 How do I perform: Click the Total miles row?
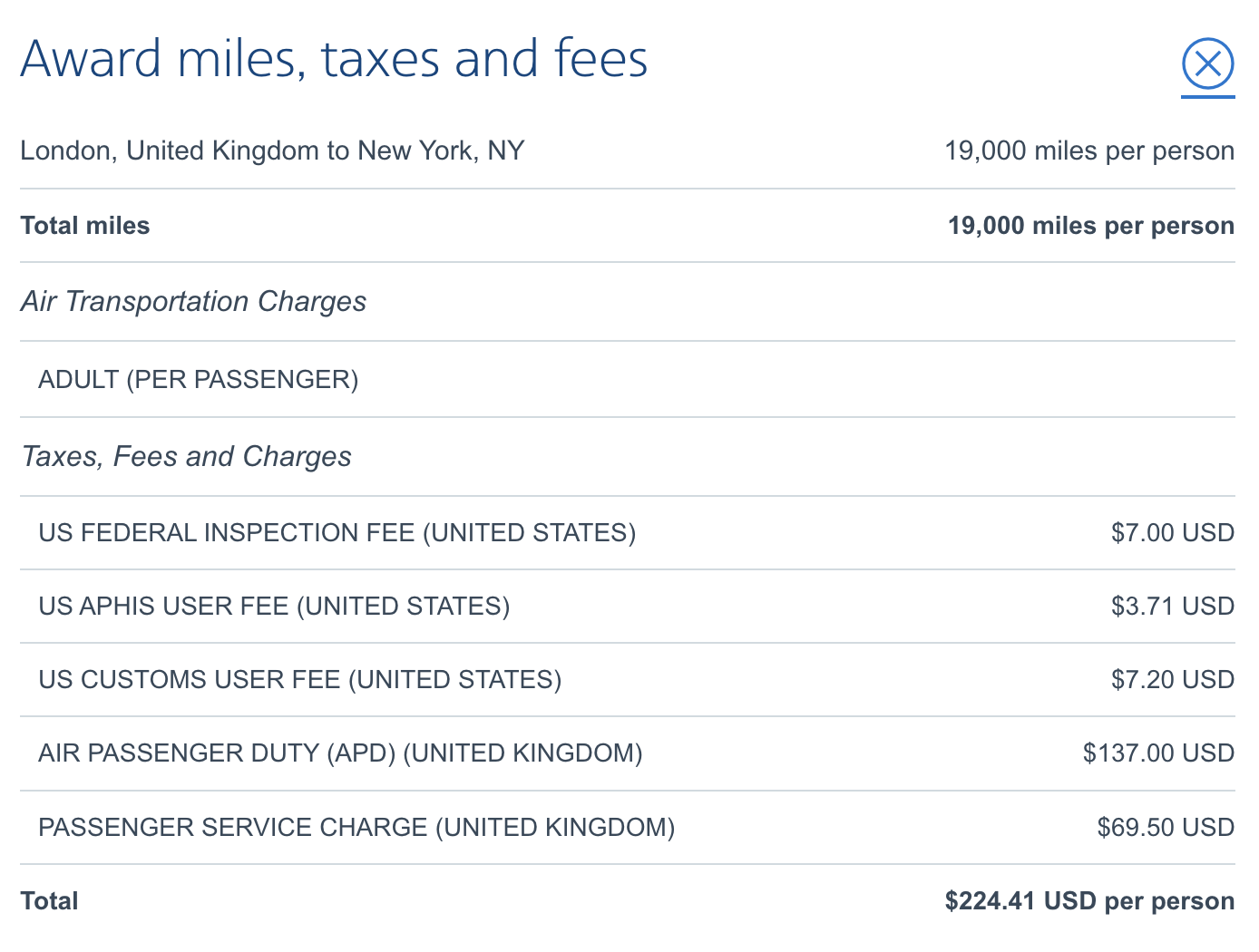(84, 225)
